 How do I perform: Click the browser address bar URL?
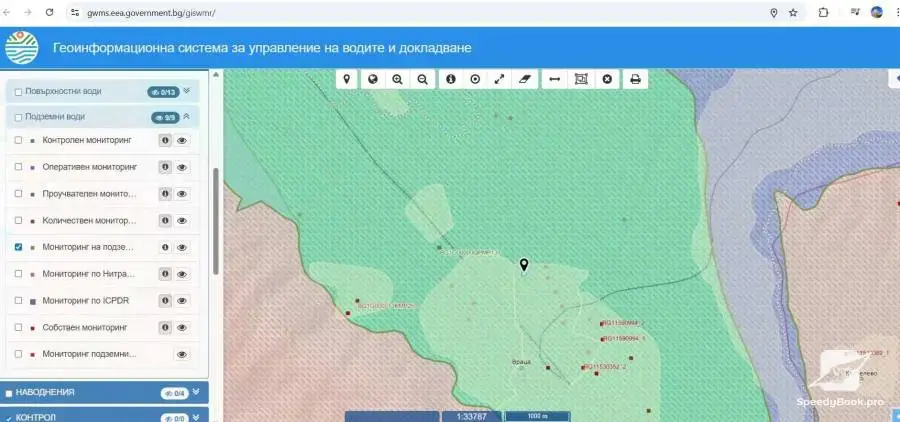(151, 13)
